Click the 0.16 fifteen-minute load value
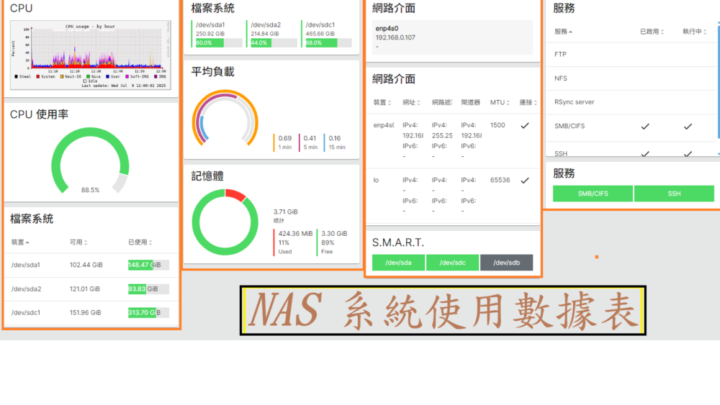 point(335,138)
